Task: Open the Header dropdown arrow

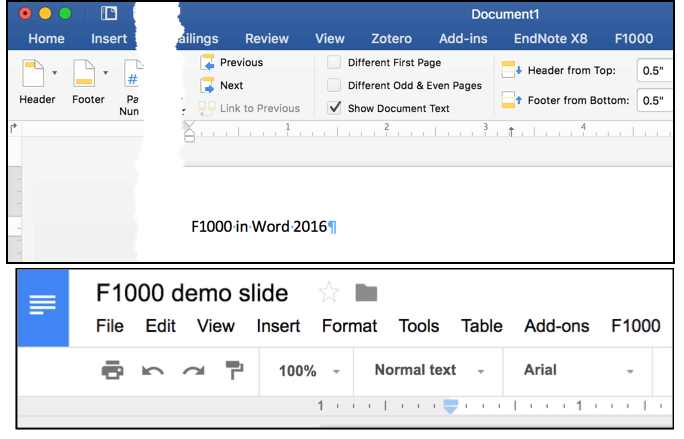Action: click(x=55, y=73)
